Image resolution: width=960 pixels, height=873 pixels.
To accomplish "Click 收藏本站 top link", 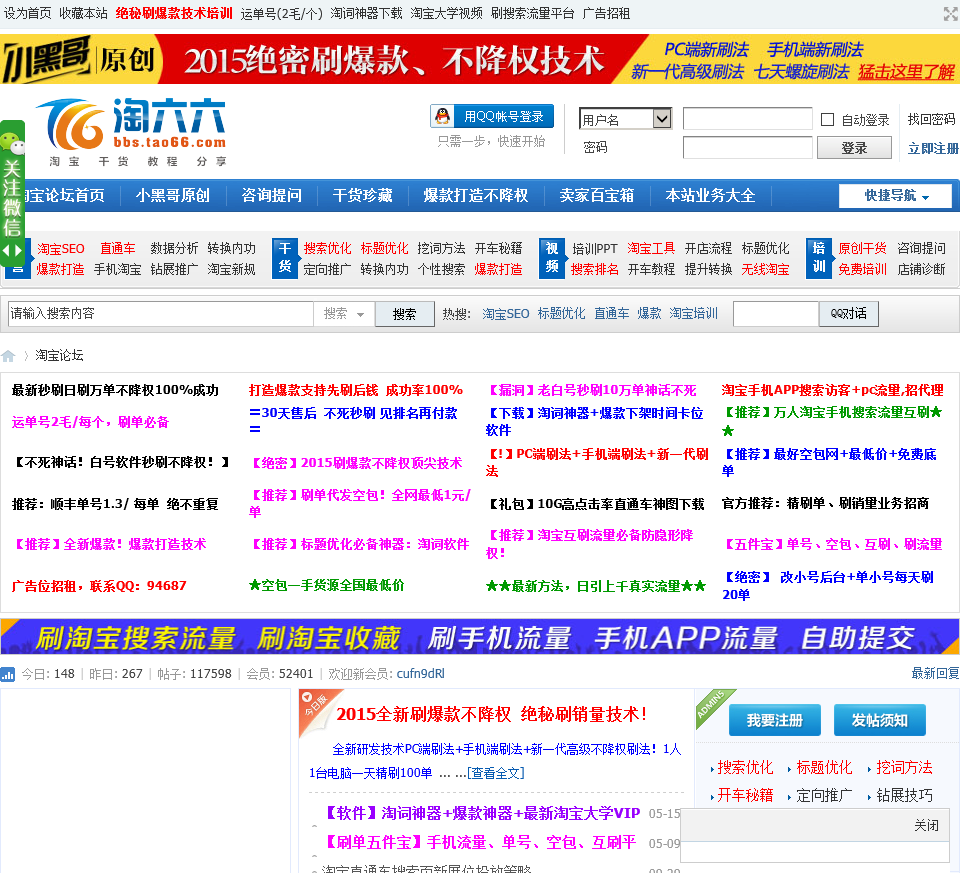I will pyautogui.click(x=83, y=13).
